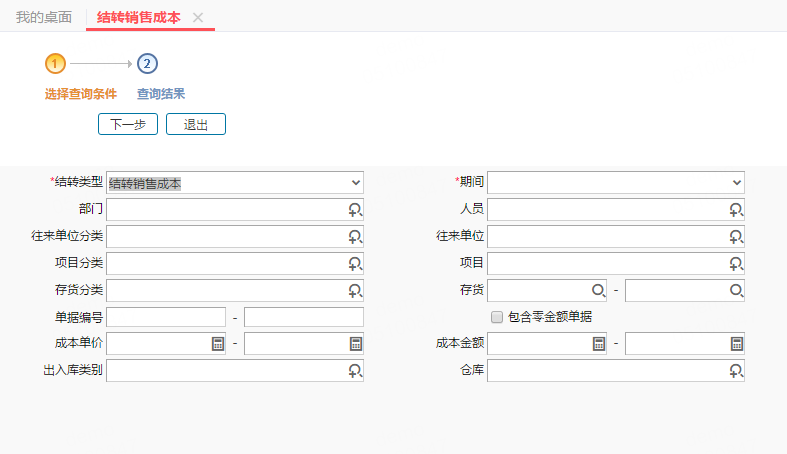787x454 pixels.
Task: Close the 结转销售成本 tab
Action: pos(198,18)
